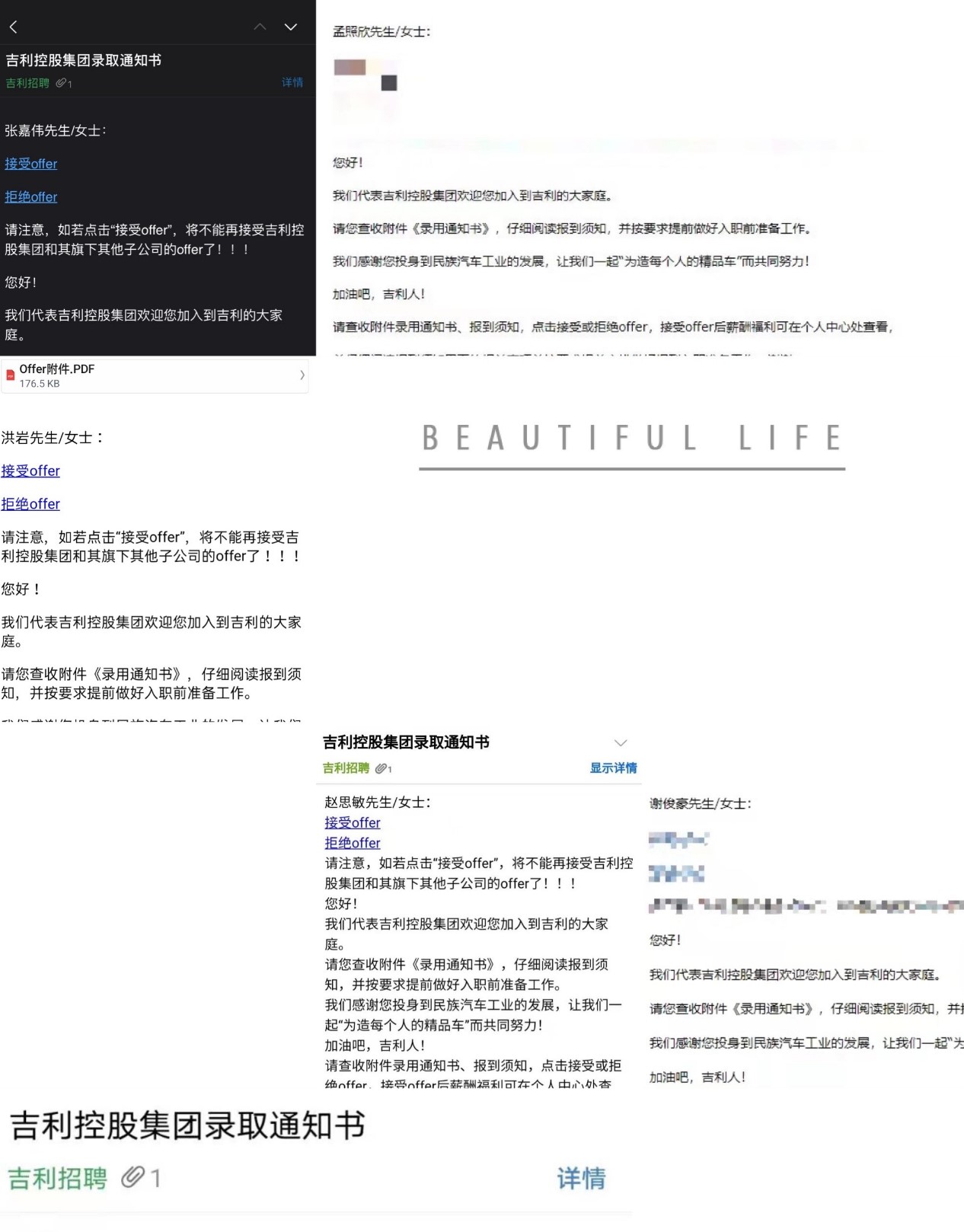Go to next email with the down arrow

tap(291, 27)
